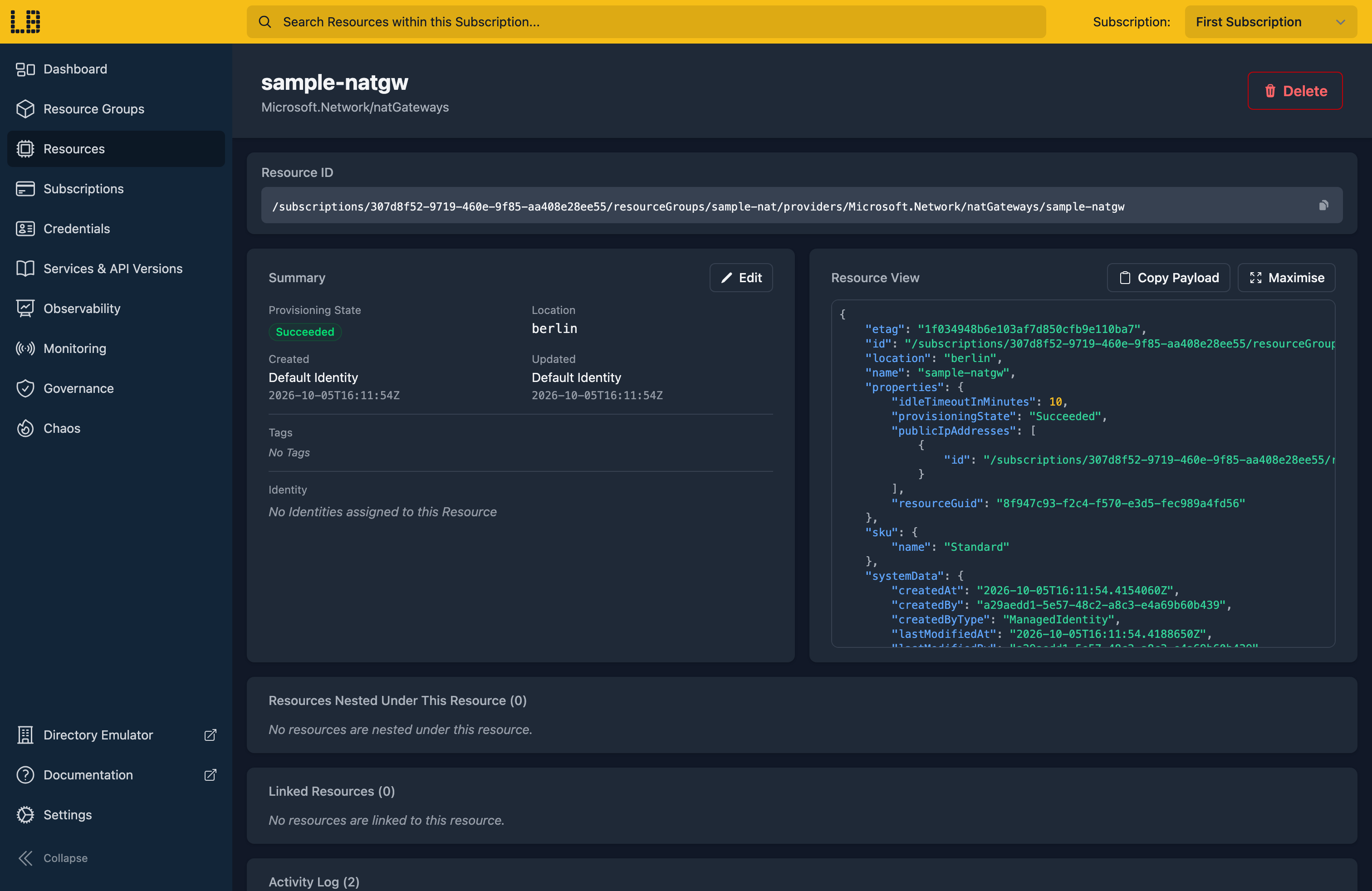The width and height of the screenshot is (1372, 891).
Task: Open the Services & API Versions page
Action: pos(116,269)
